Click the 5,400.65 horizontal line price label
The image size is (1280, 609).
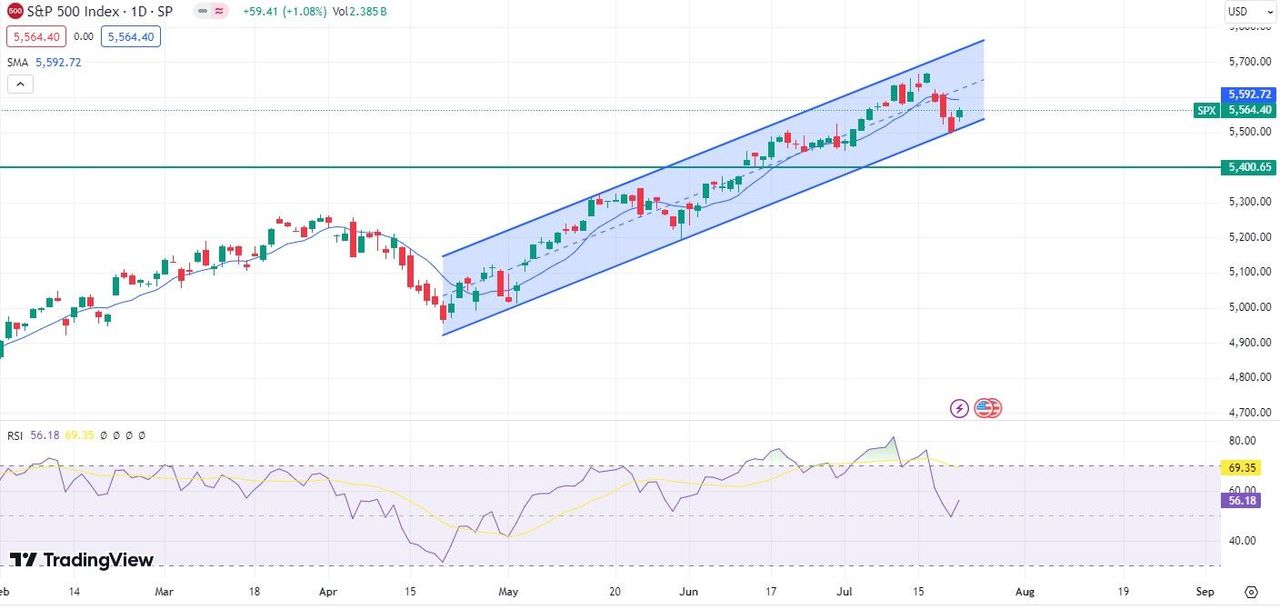pos(1249,167)
